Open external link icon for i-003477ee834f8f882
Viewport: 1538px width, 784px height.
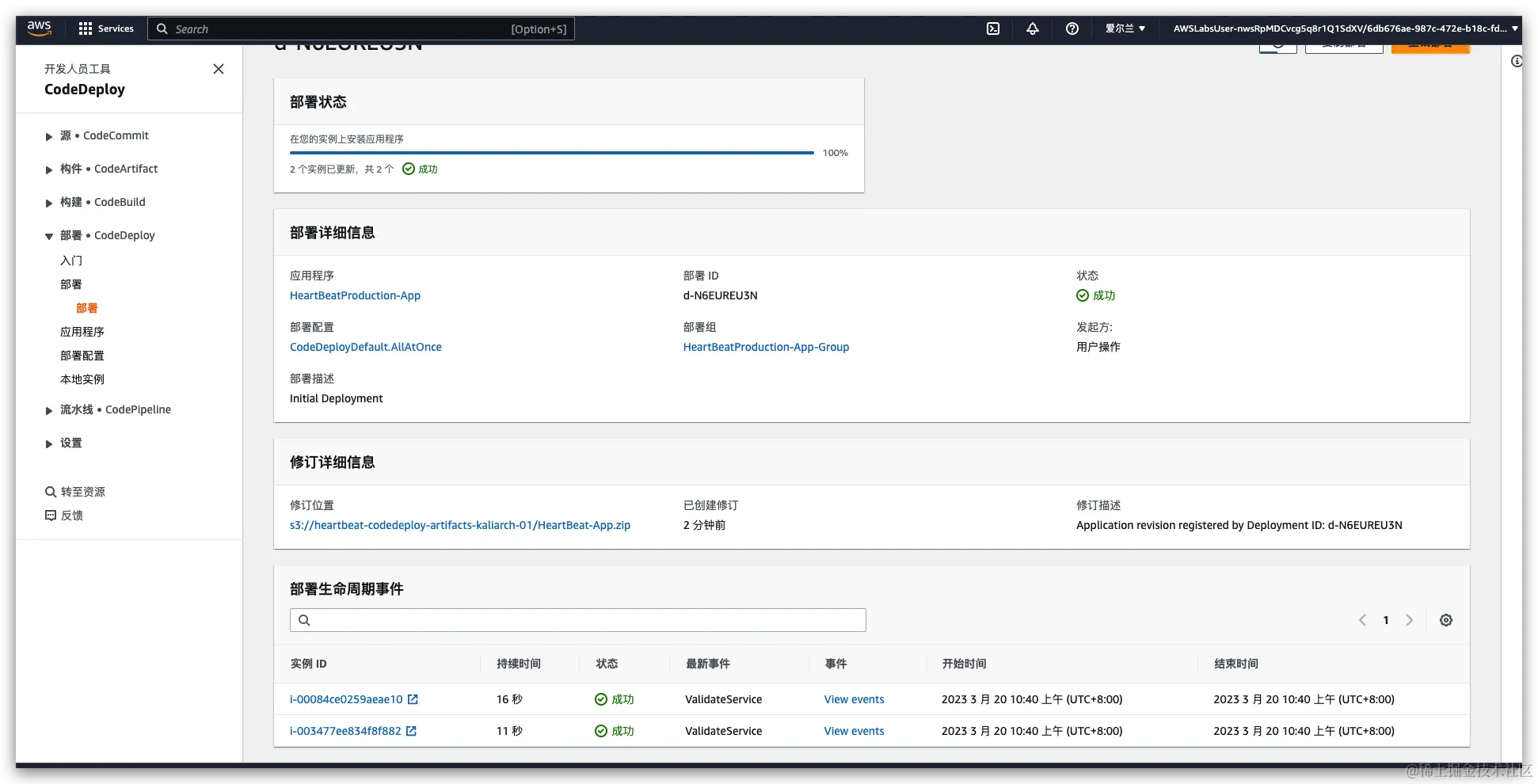point(411,731)
